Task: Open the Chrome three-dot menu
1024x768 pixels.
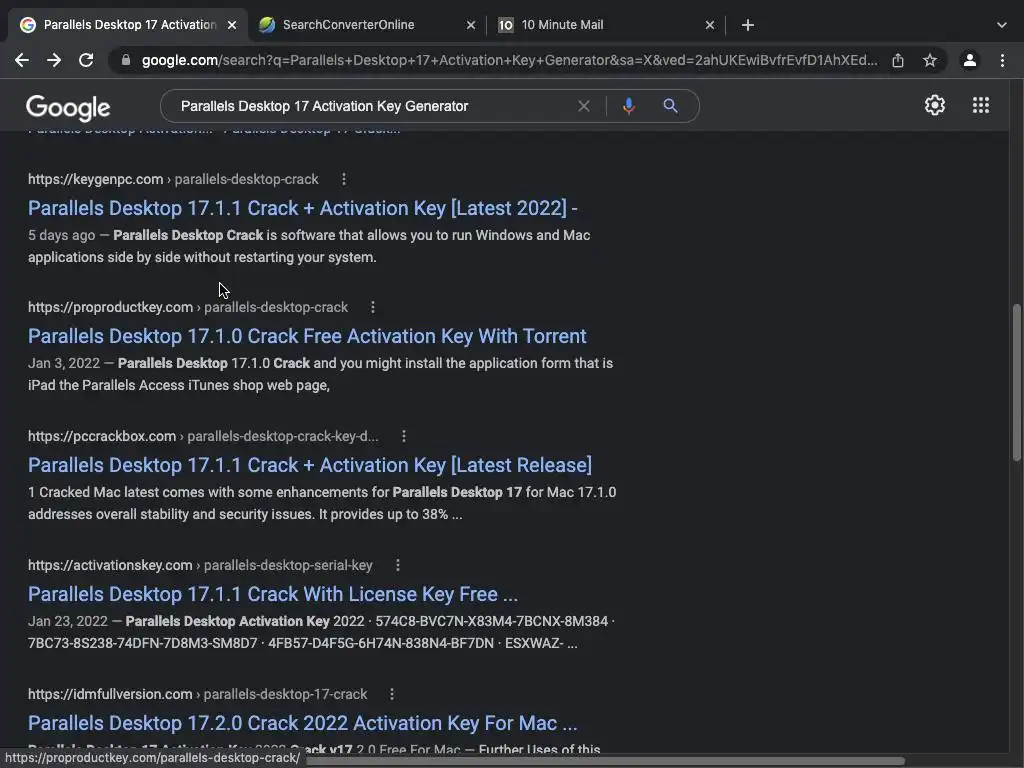Action: [1002, 60]
